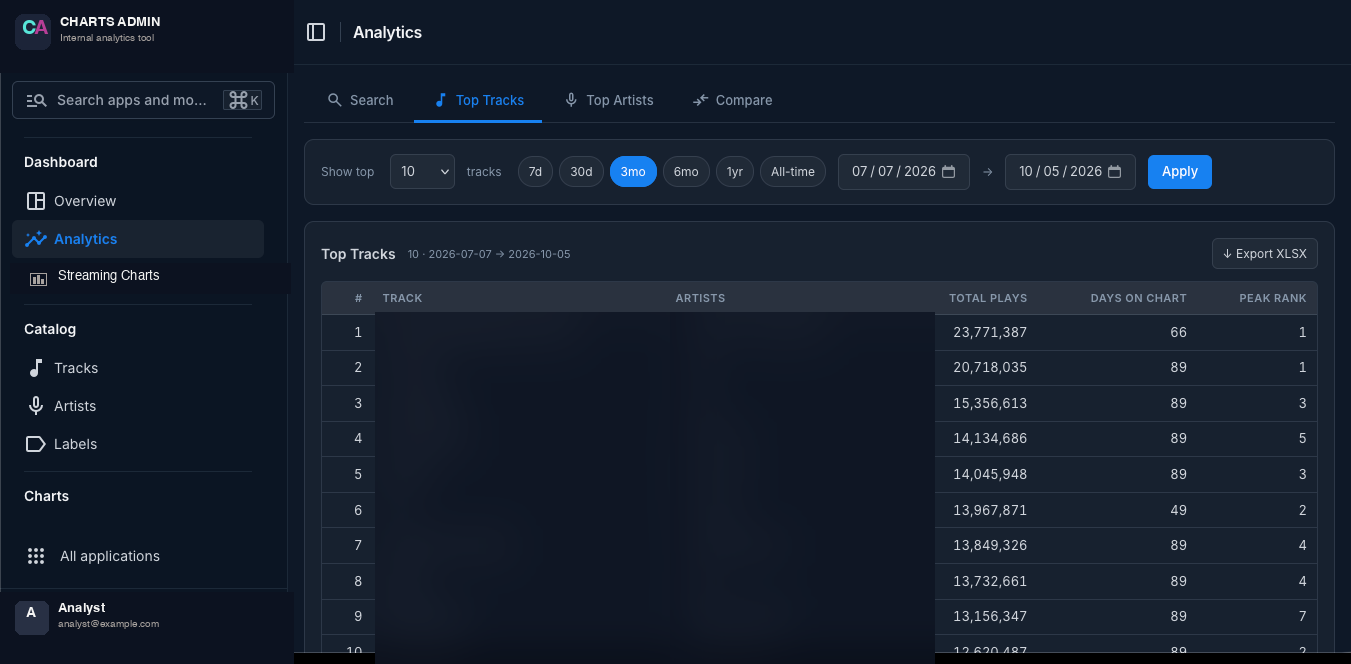Viewport: 1351px width, 664px height.
Task: Click the Top Tracks table title
Action: (x=358, y=254)
